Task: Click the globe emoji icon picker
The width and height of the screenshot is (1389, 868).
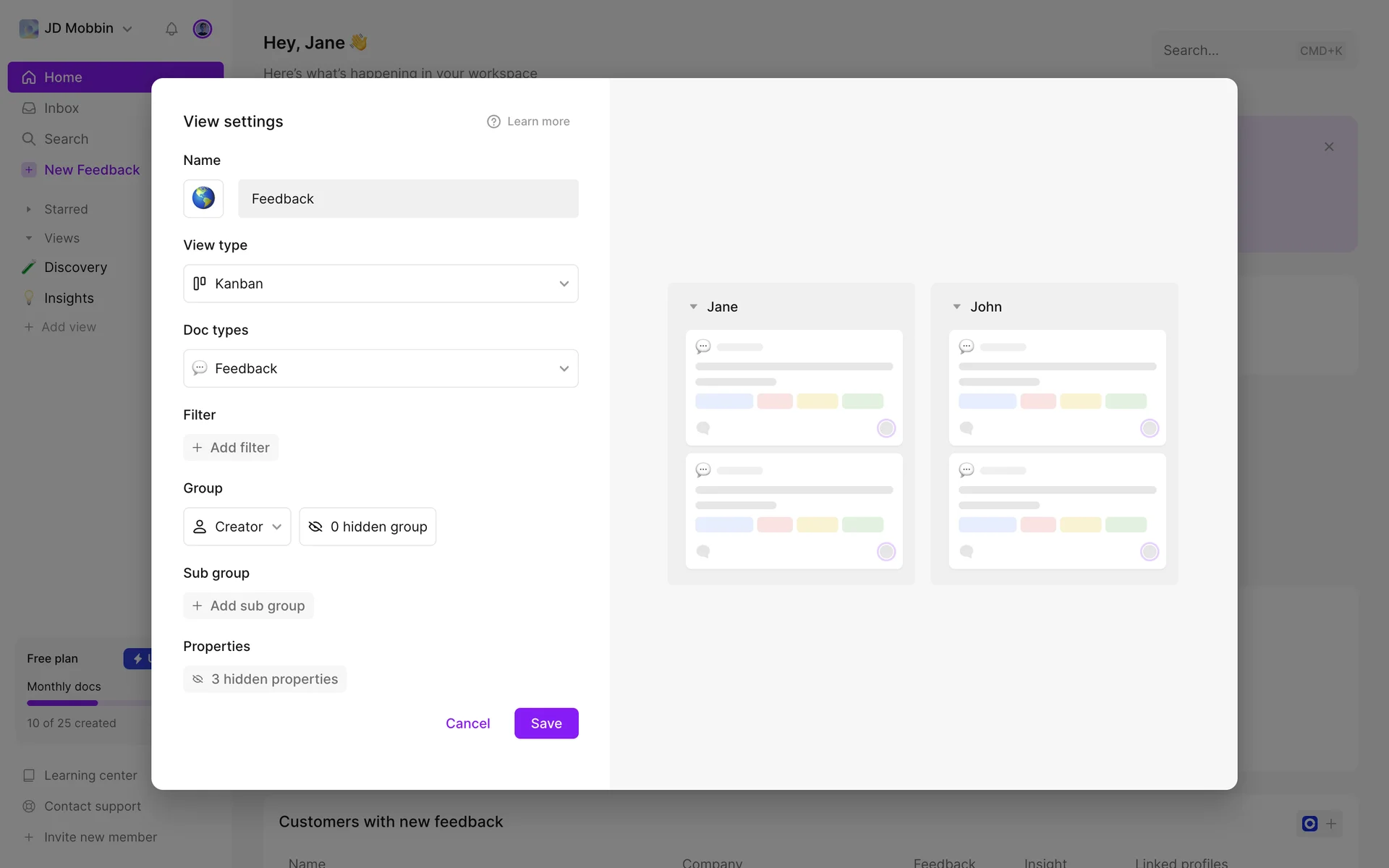Action: (x=203, y=198)
